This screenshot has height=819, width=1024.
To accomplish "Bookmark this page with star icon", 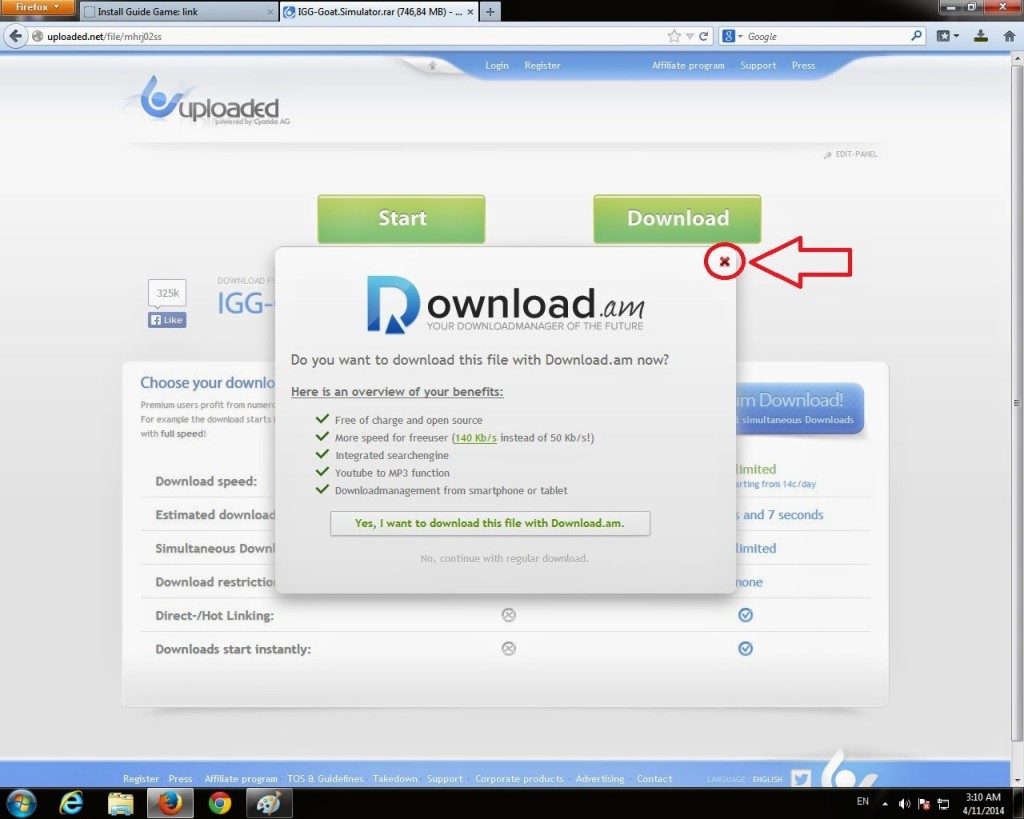I will coord(674,36).
